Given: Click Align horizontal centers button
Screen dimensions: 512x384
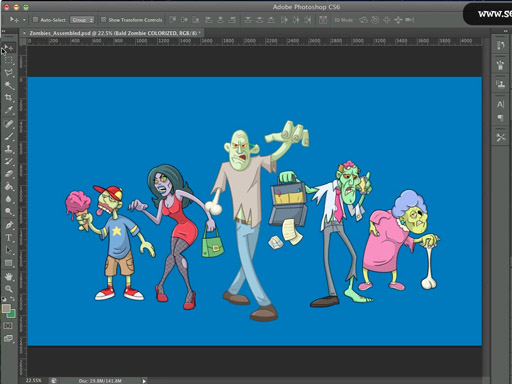Looking at the screenshot, I should (221, 20).
